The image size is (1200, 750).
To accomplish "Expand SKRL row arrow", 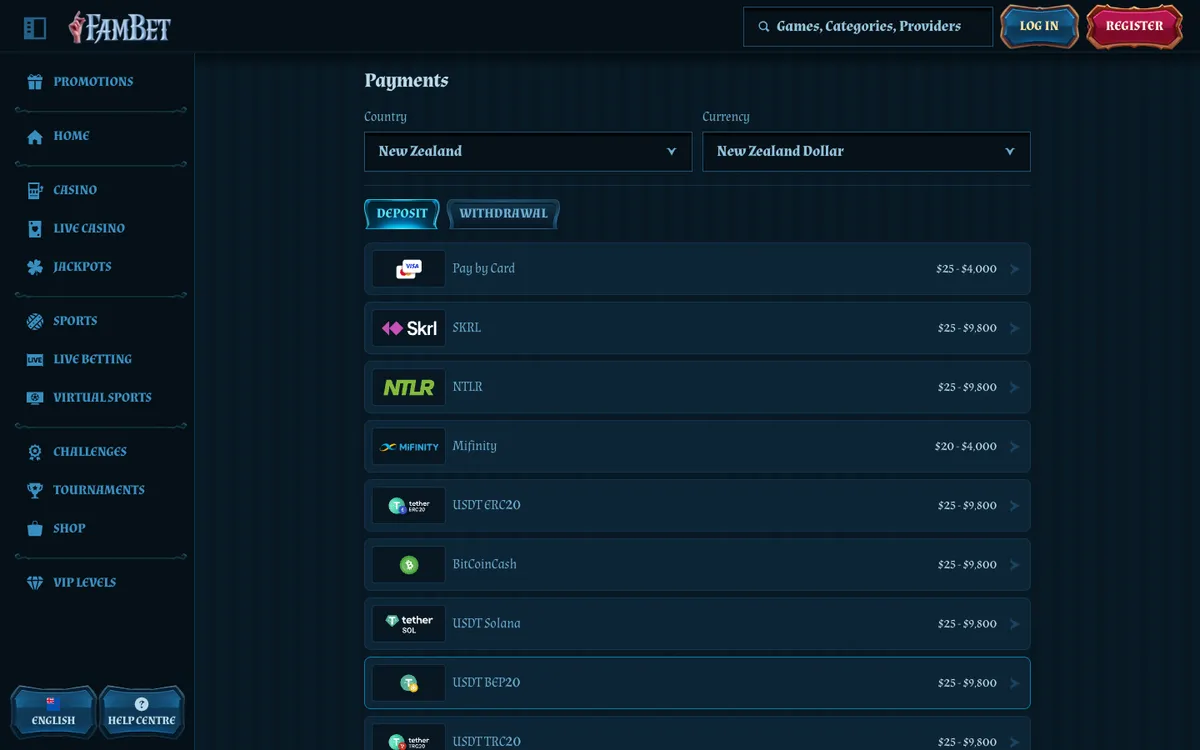I will pos(1015,328).
